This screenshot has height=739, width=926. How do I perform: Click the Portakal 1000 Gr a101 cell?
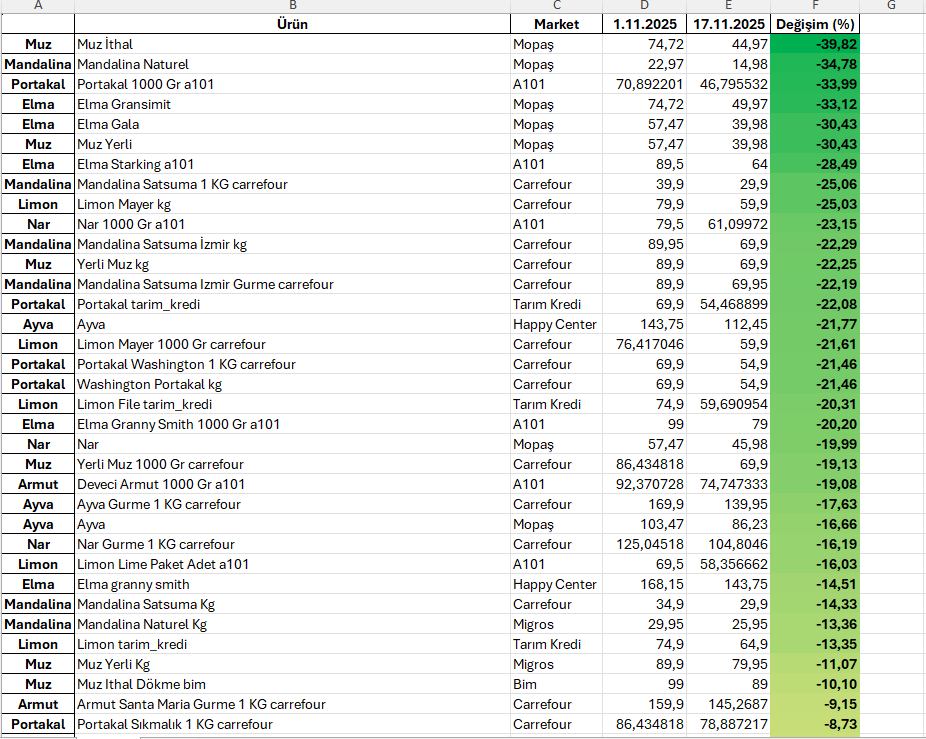[292, 84]
